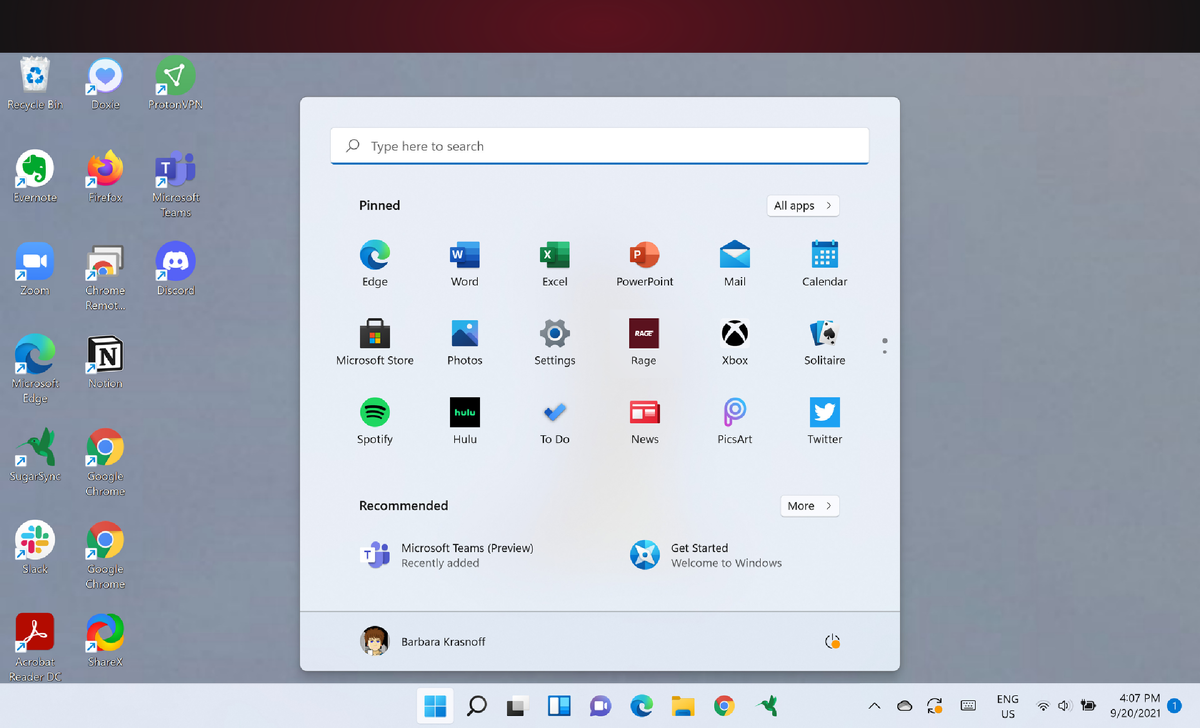
Task: Open the Mail app
Action: [735, 263]
